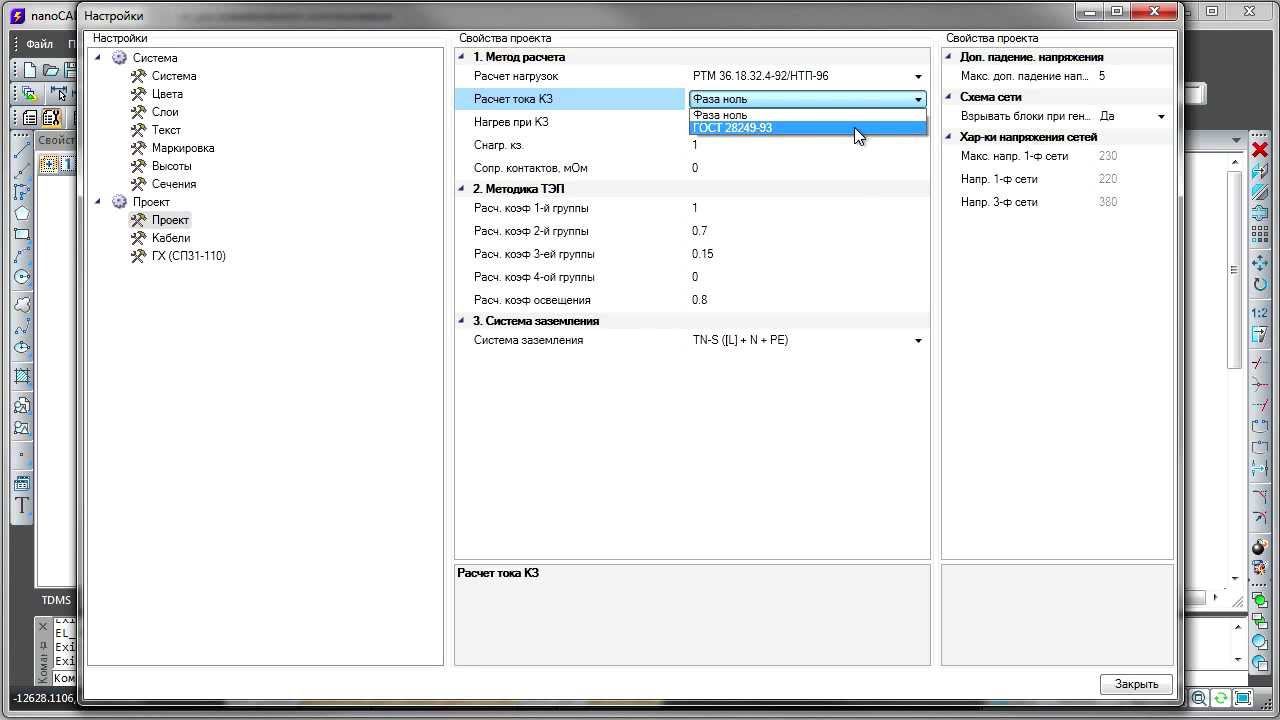Viewport: 1280px width, 720px height.
Task: Select the Scale 1:2 tool
Action: [x=1260, y=313]
